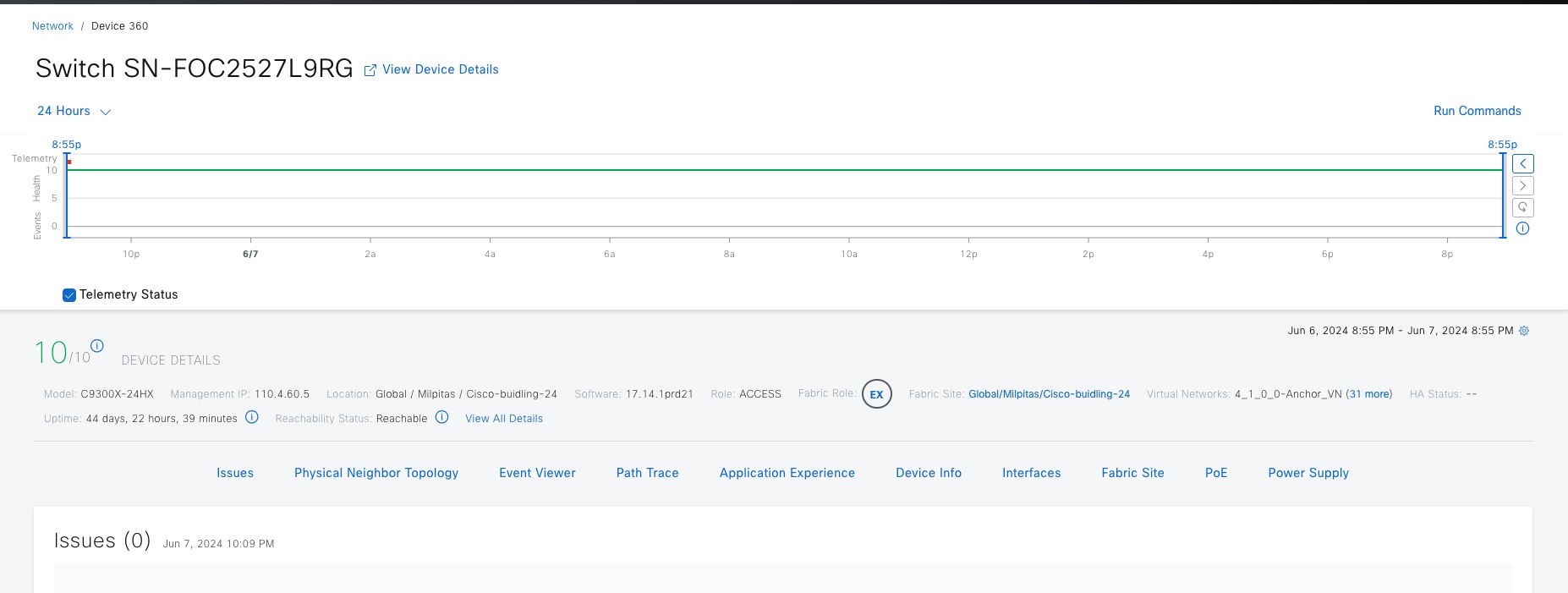
Task: Click the 10/10 health score
Action: 62,353
